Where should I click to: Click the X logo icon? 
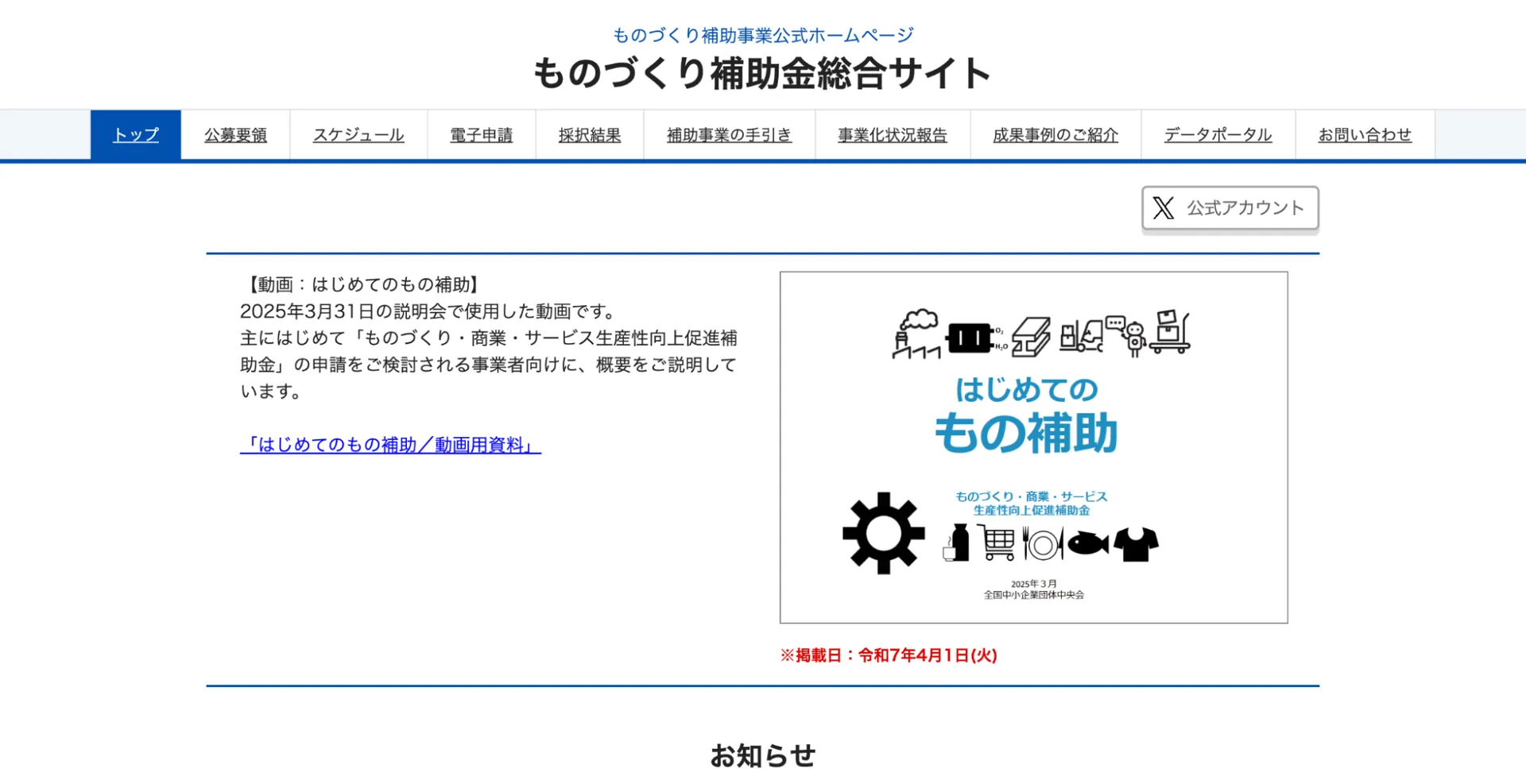coord(1164,208)
